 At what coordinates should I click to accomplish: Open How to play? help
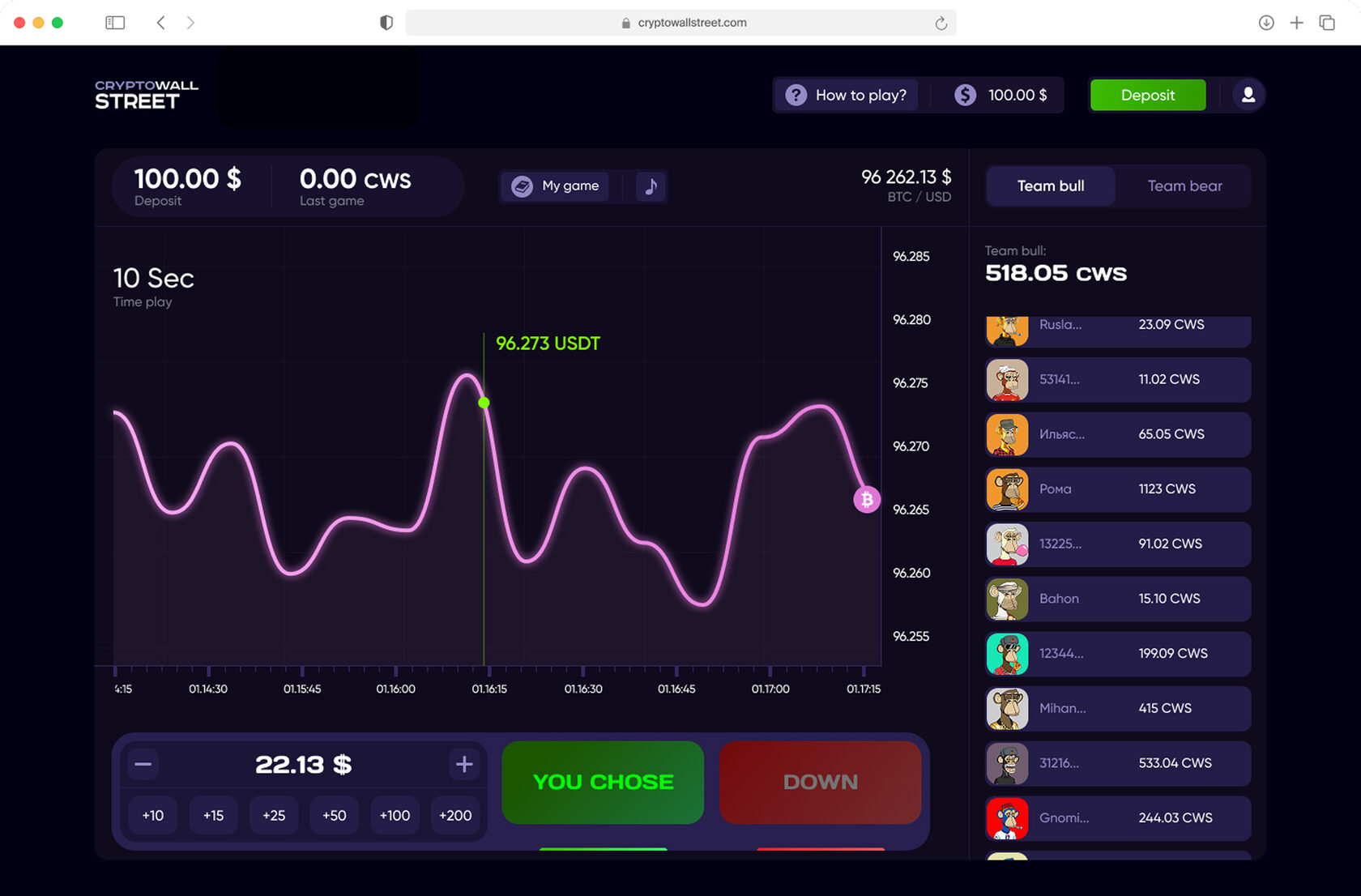[x=847, y=95]
